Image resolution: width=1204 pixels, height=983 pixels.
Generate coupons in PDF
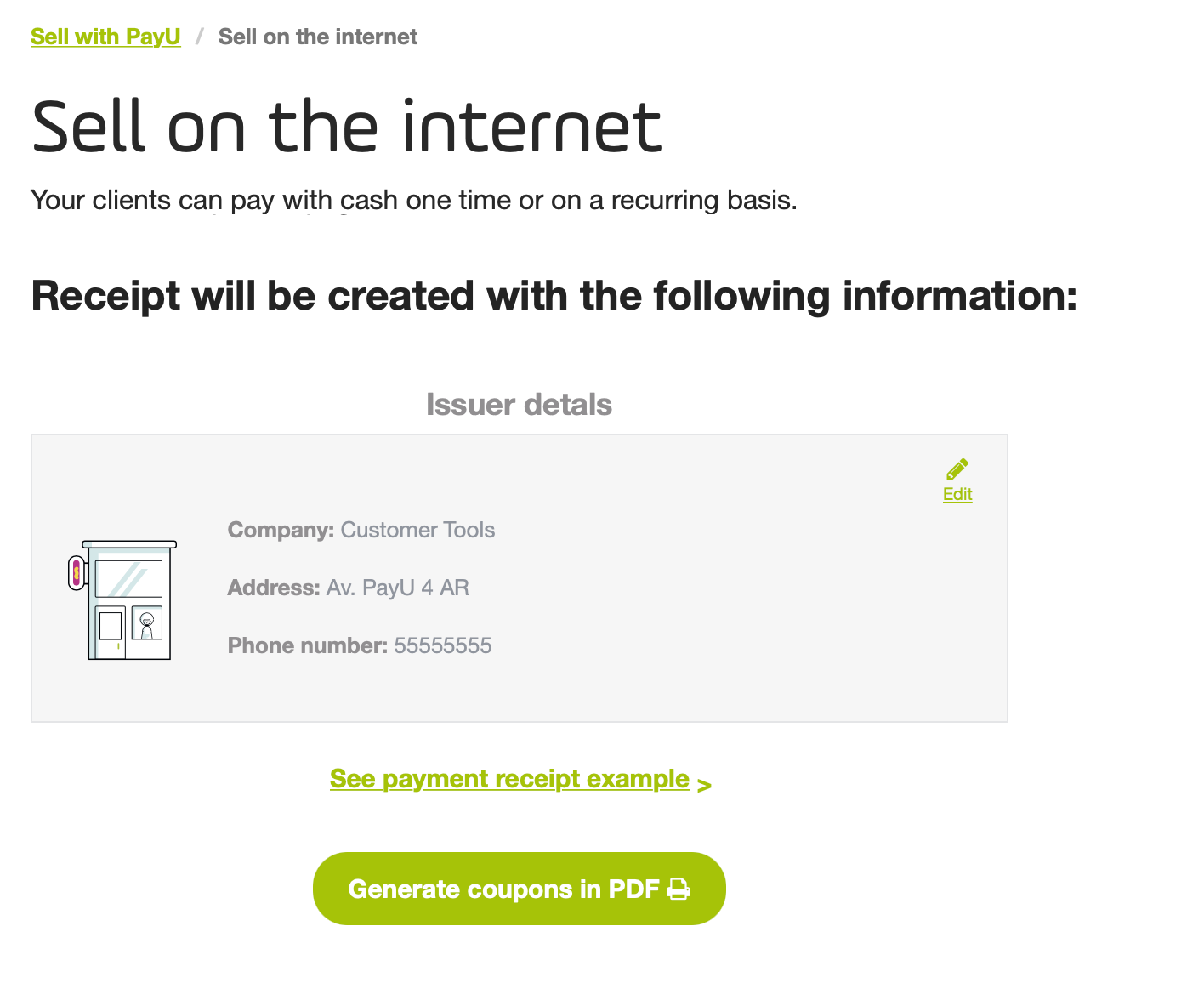[520, 889]
